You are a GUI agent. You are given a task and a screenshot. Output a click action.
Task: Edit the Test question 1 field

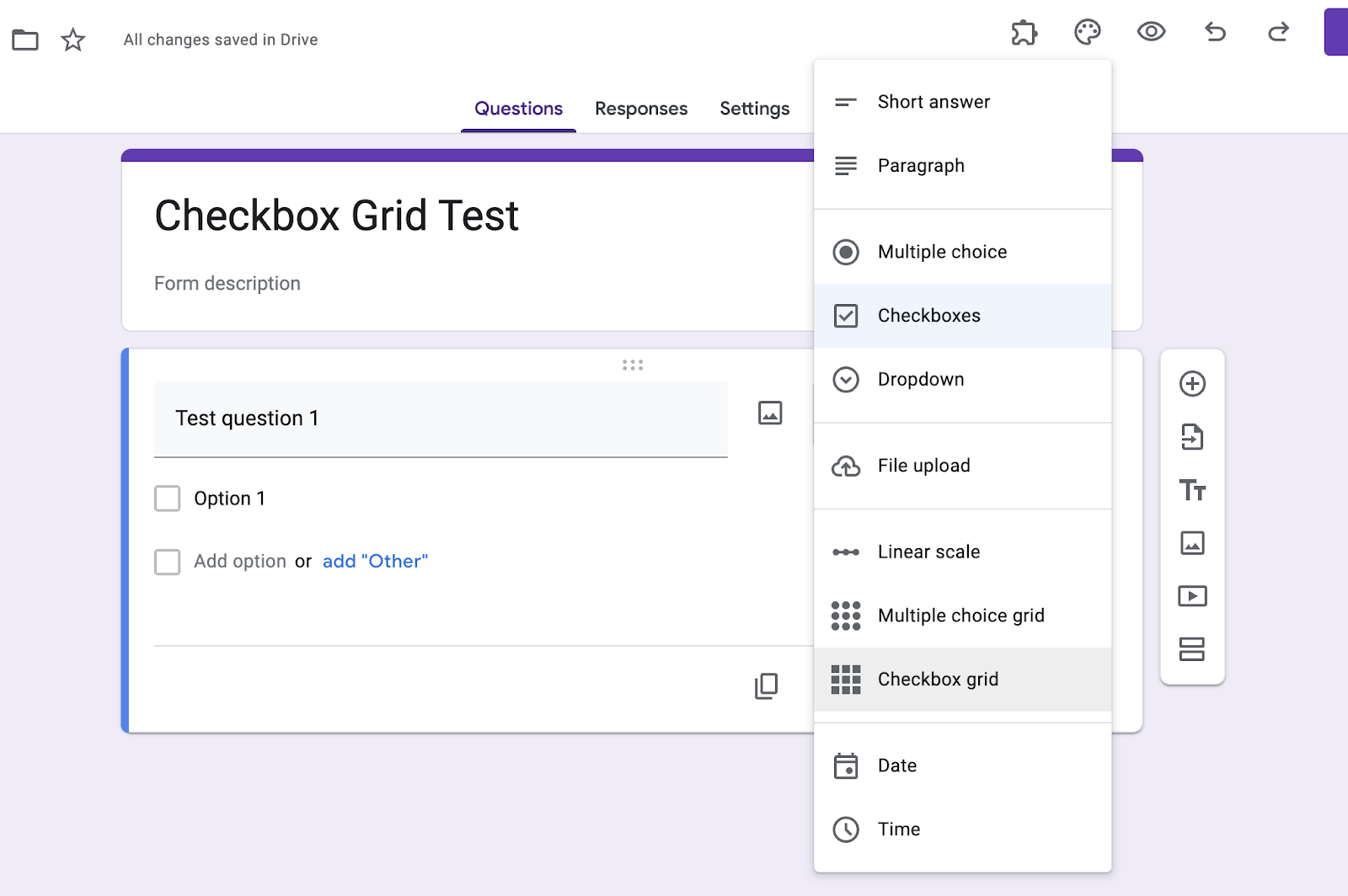(x=440, y=419)
